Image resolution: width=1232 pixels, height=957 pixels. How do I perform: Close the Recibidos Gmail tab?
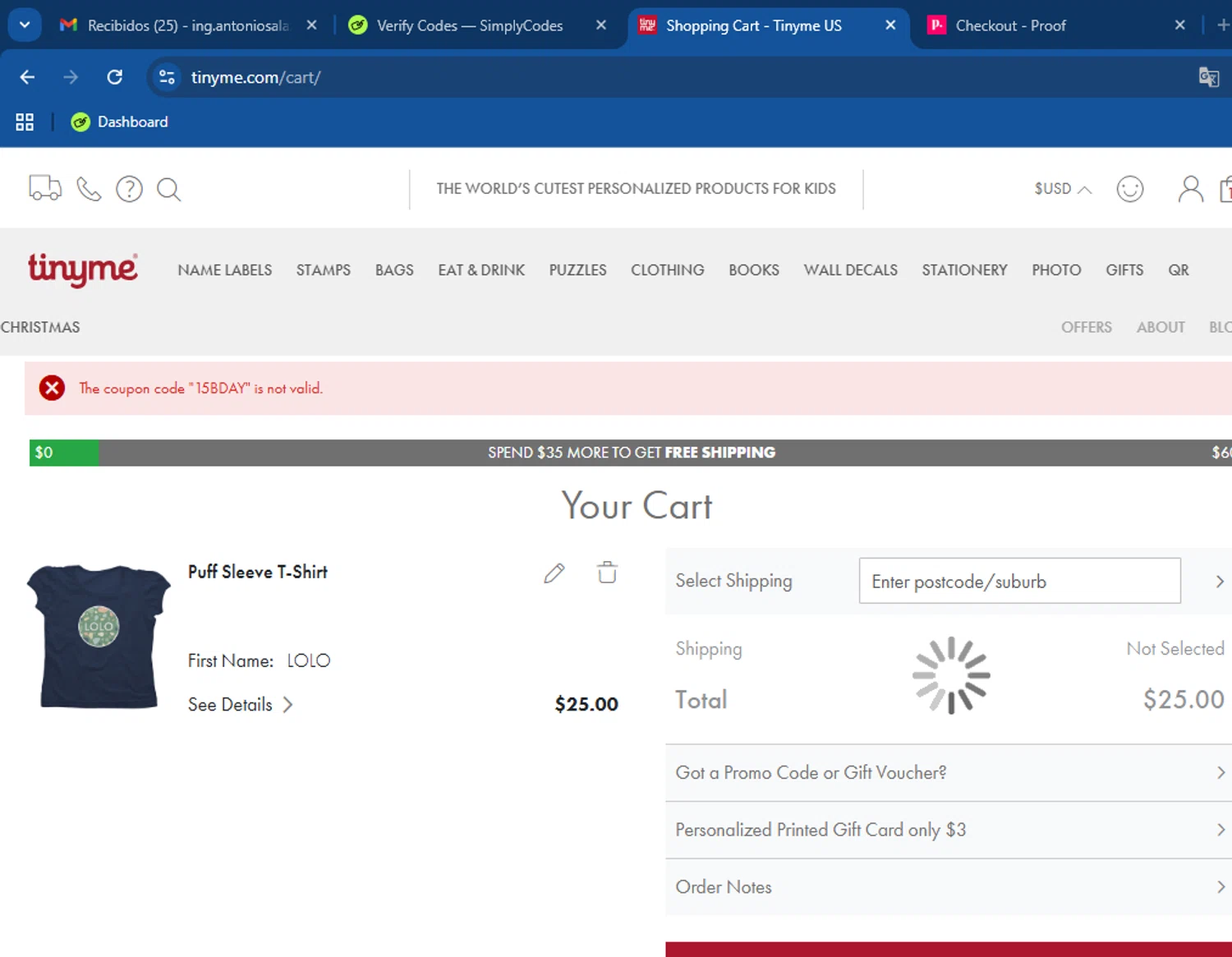311,25
